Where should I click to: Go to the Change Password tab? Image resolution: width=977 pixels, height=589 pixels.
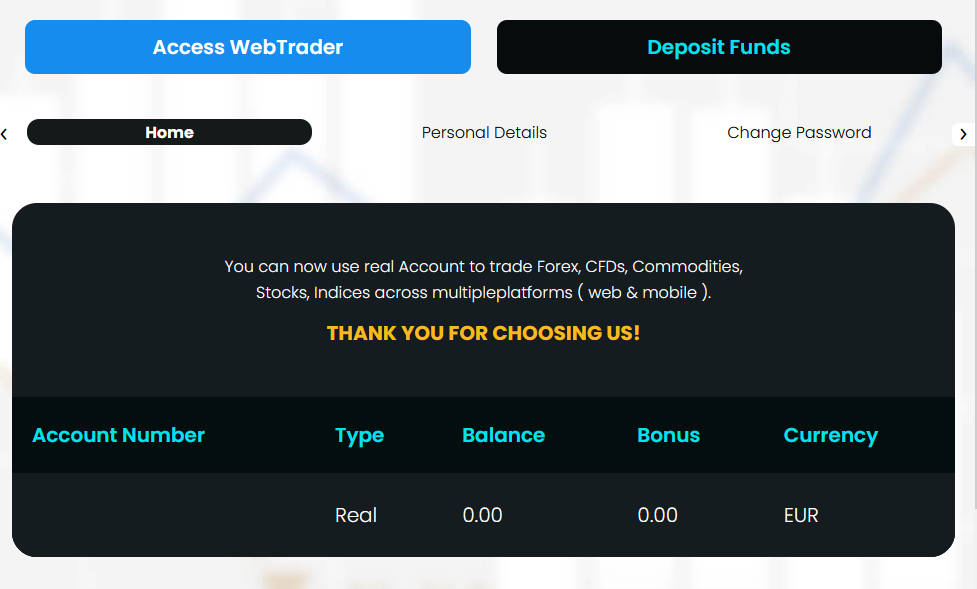[799, 132]
